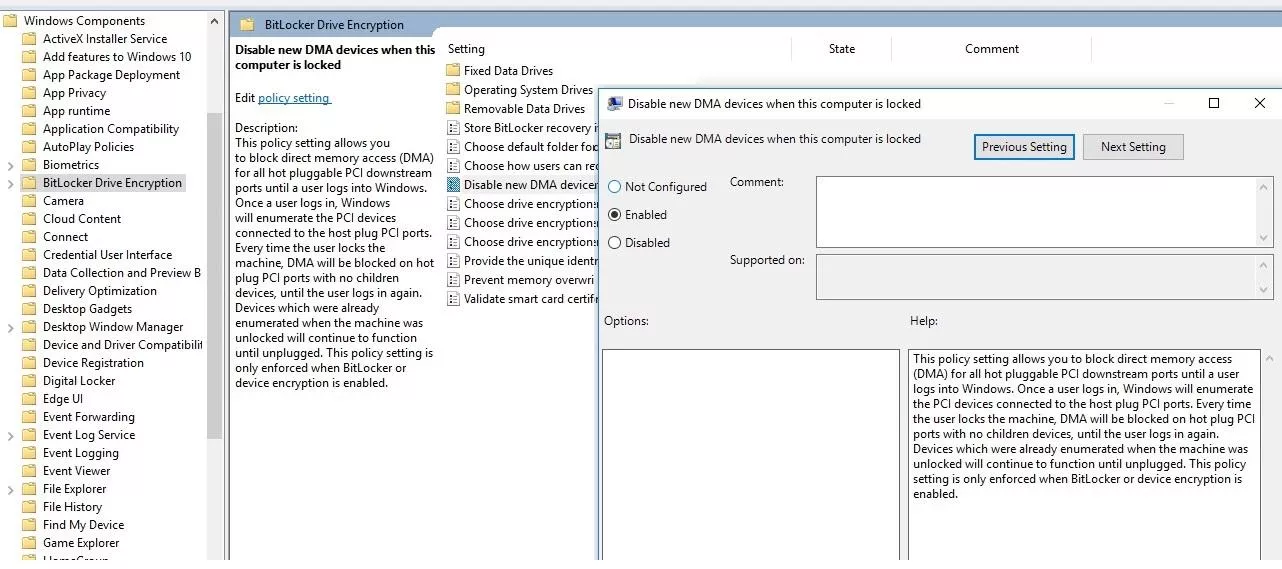Select the Connect tree item

(x=65, y=237)
